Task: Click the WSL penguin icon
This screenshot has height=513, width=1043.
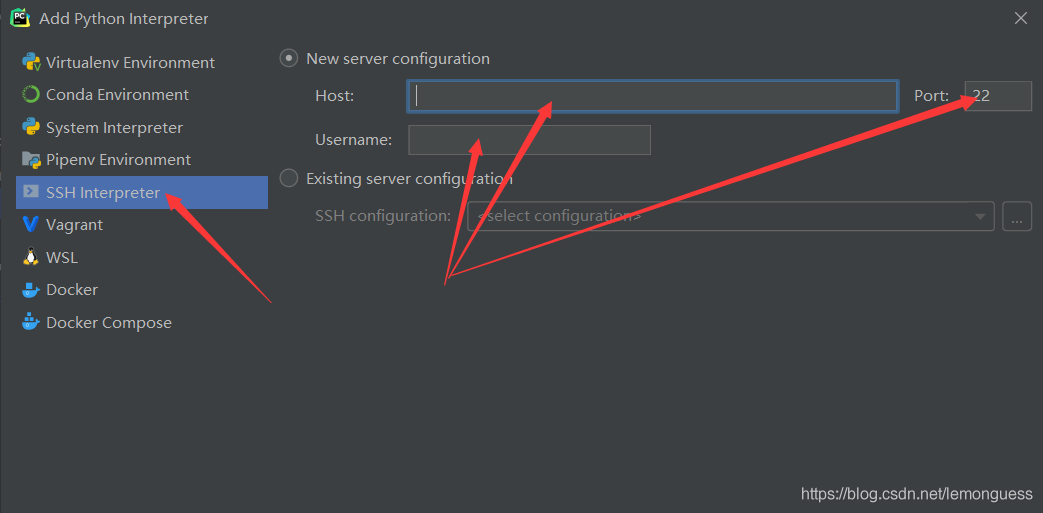Action: point(30,257)
